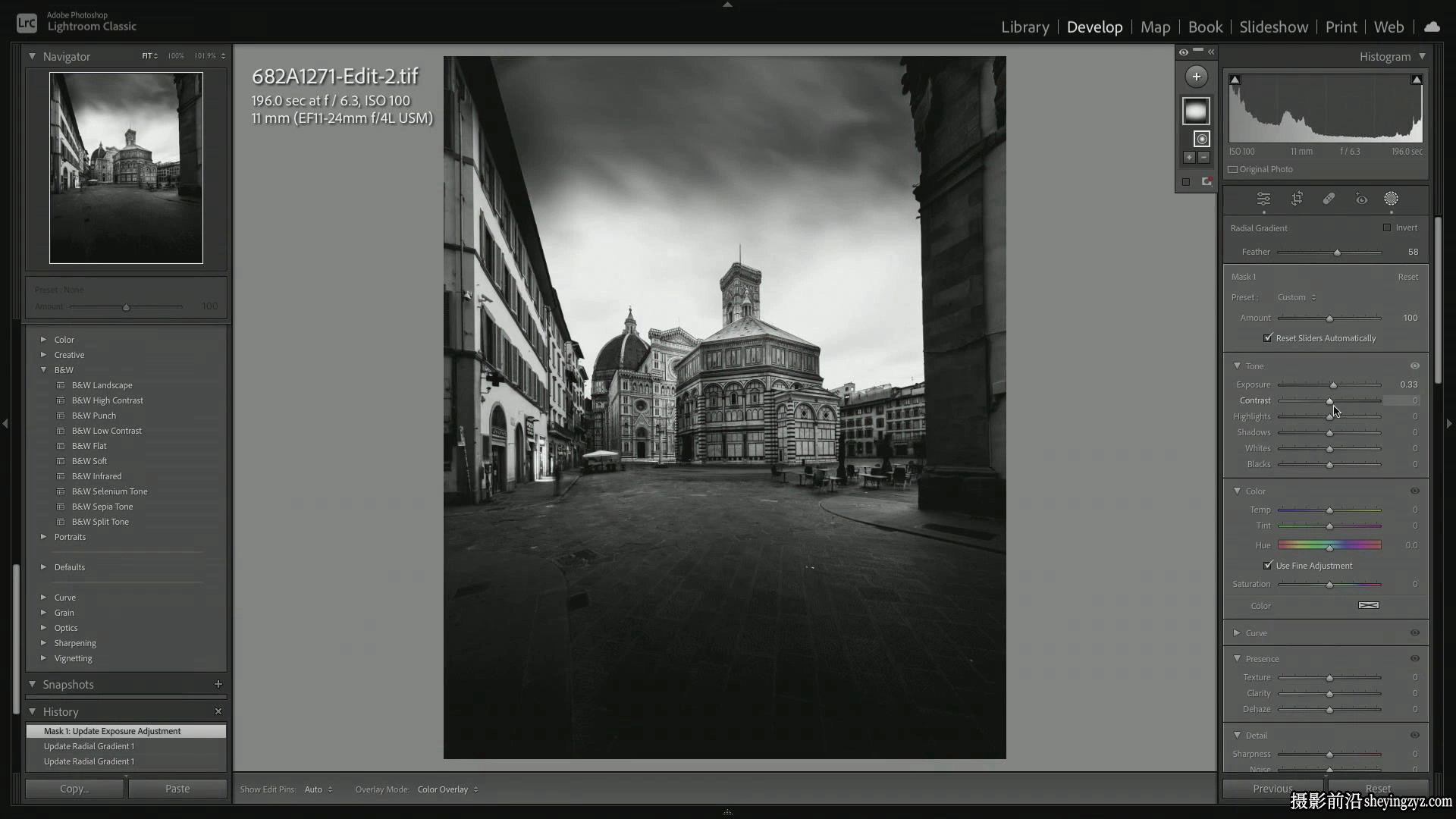Viewport: 1456px width, 819px height.
Task: Create a new mask with plus button
Action: click(1196, 77)
